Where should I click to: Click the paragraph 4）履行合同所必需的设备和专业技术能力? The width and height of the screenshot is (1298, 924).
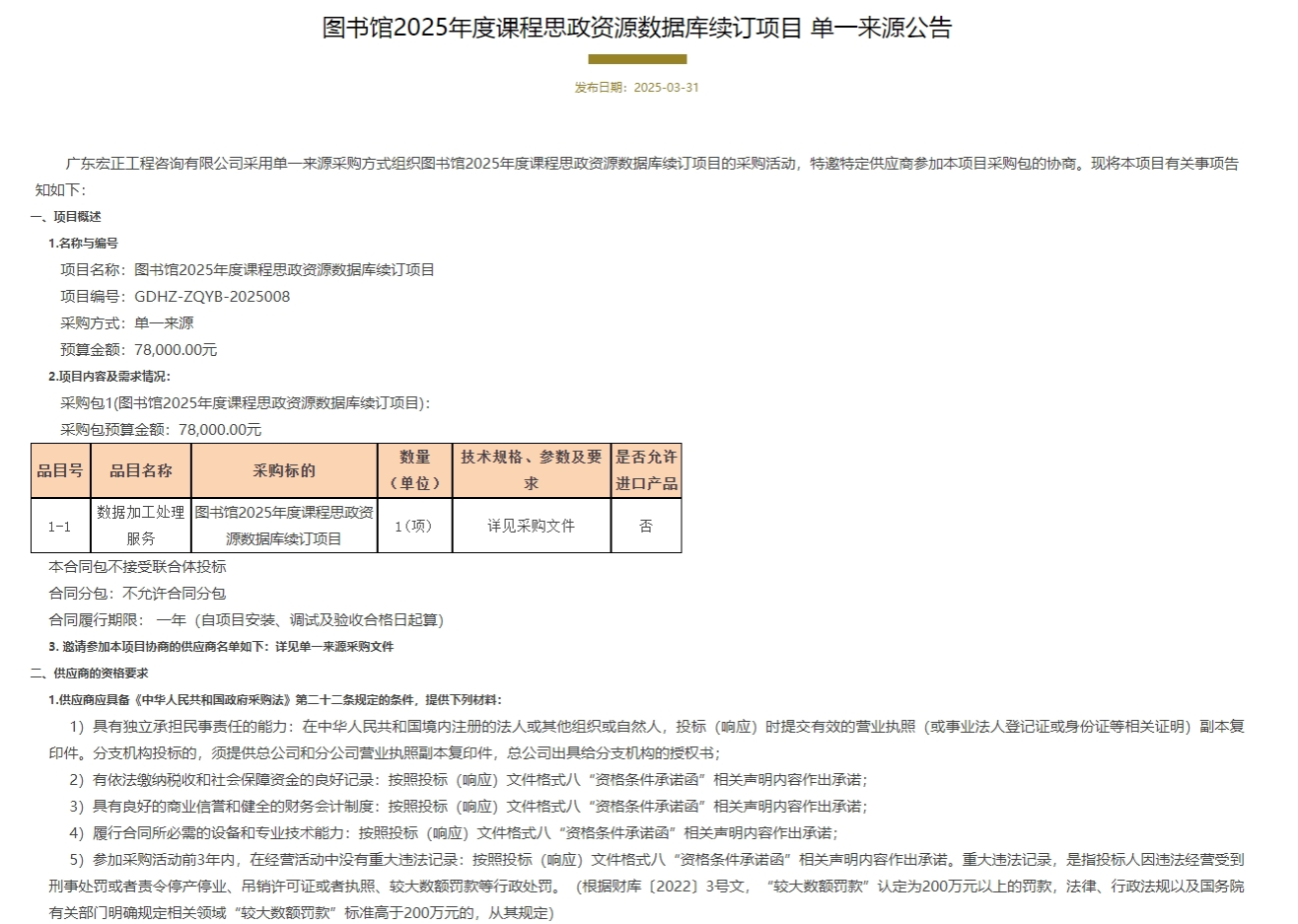(x=453, y=833)
